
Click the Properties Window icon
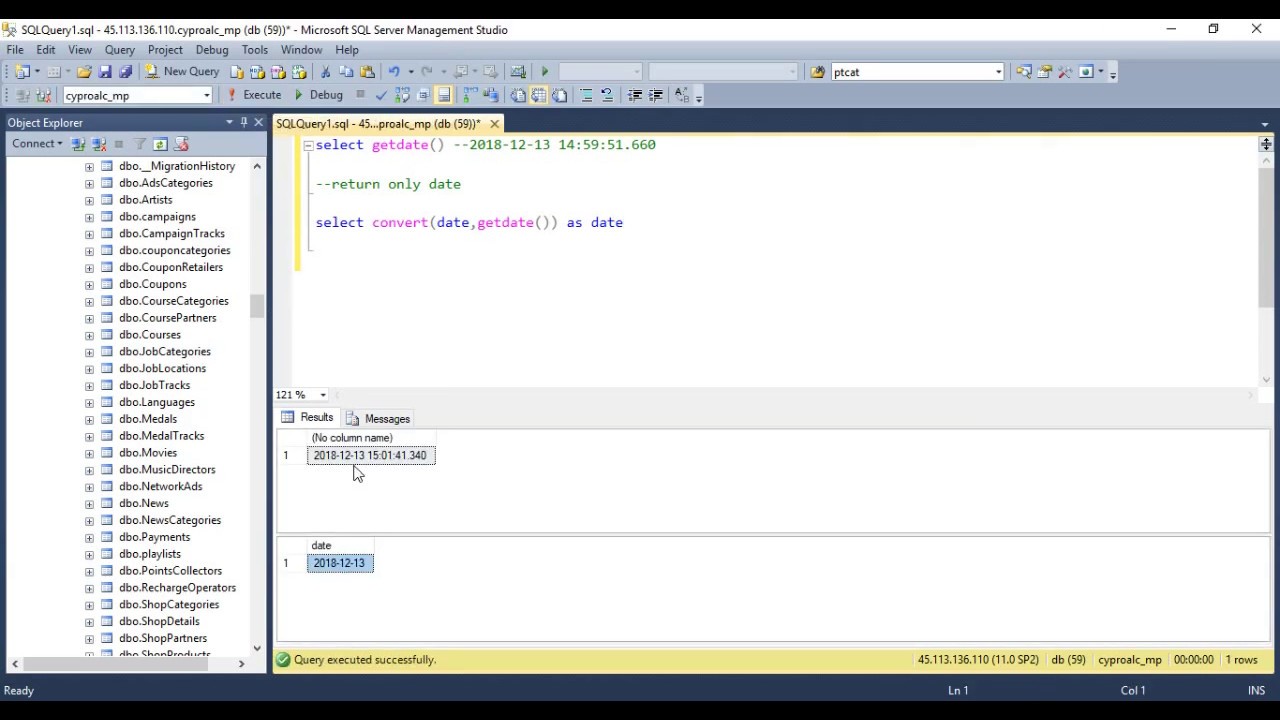point(1044,72)
